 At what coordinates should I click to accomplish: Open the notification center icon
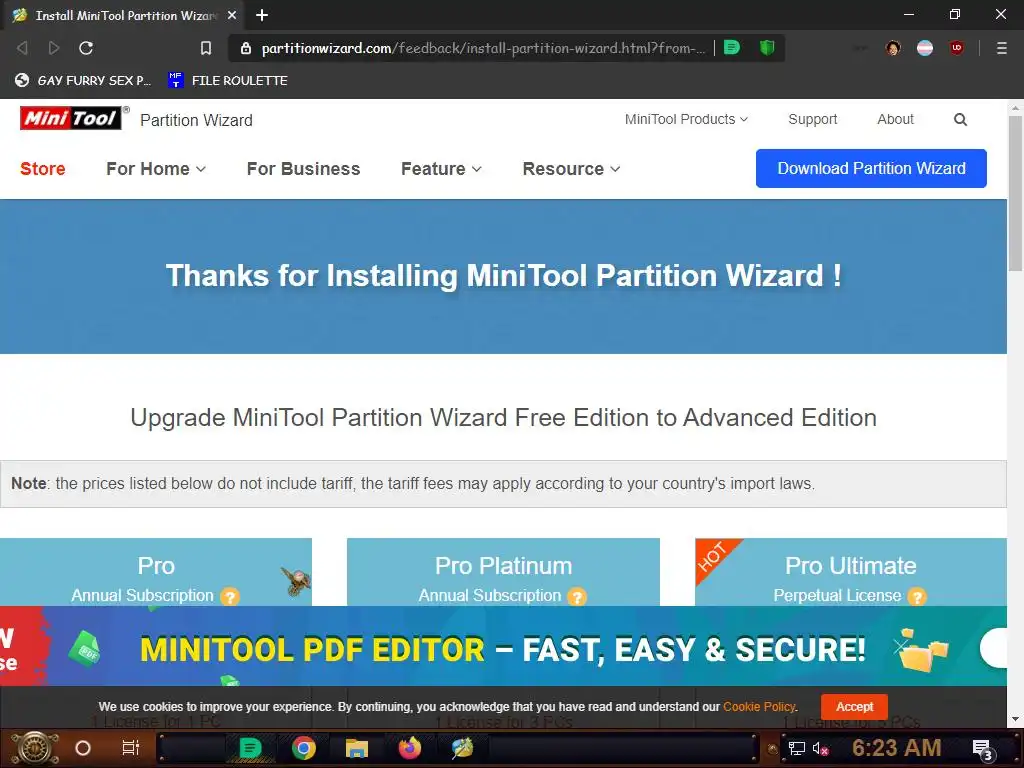coord(983,750)
